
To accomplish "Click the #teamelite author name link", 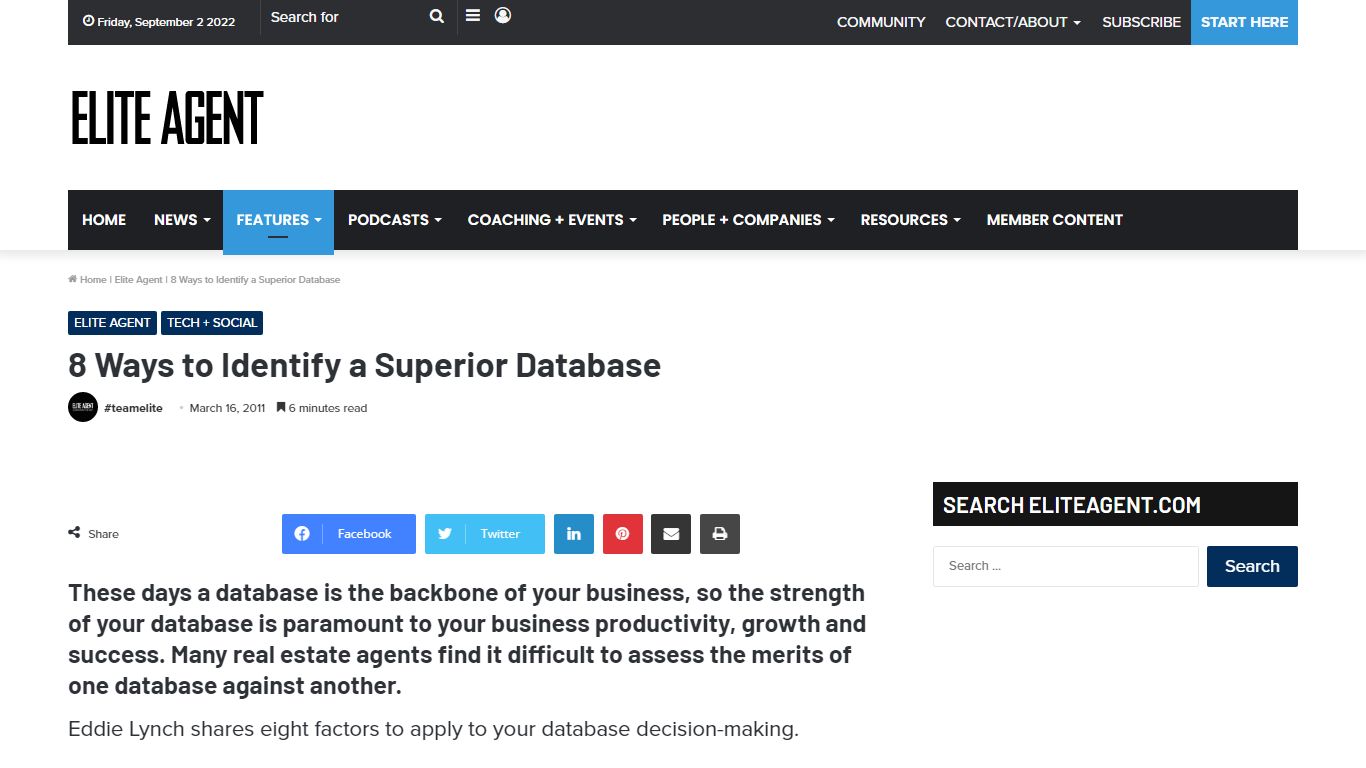I will (133, 408).
